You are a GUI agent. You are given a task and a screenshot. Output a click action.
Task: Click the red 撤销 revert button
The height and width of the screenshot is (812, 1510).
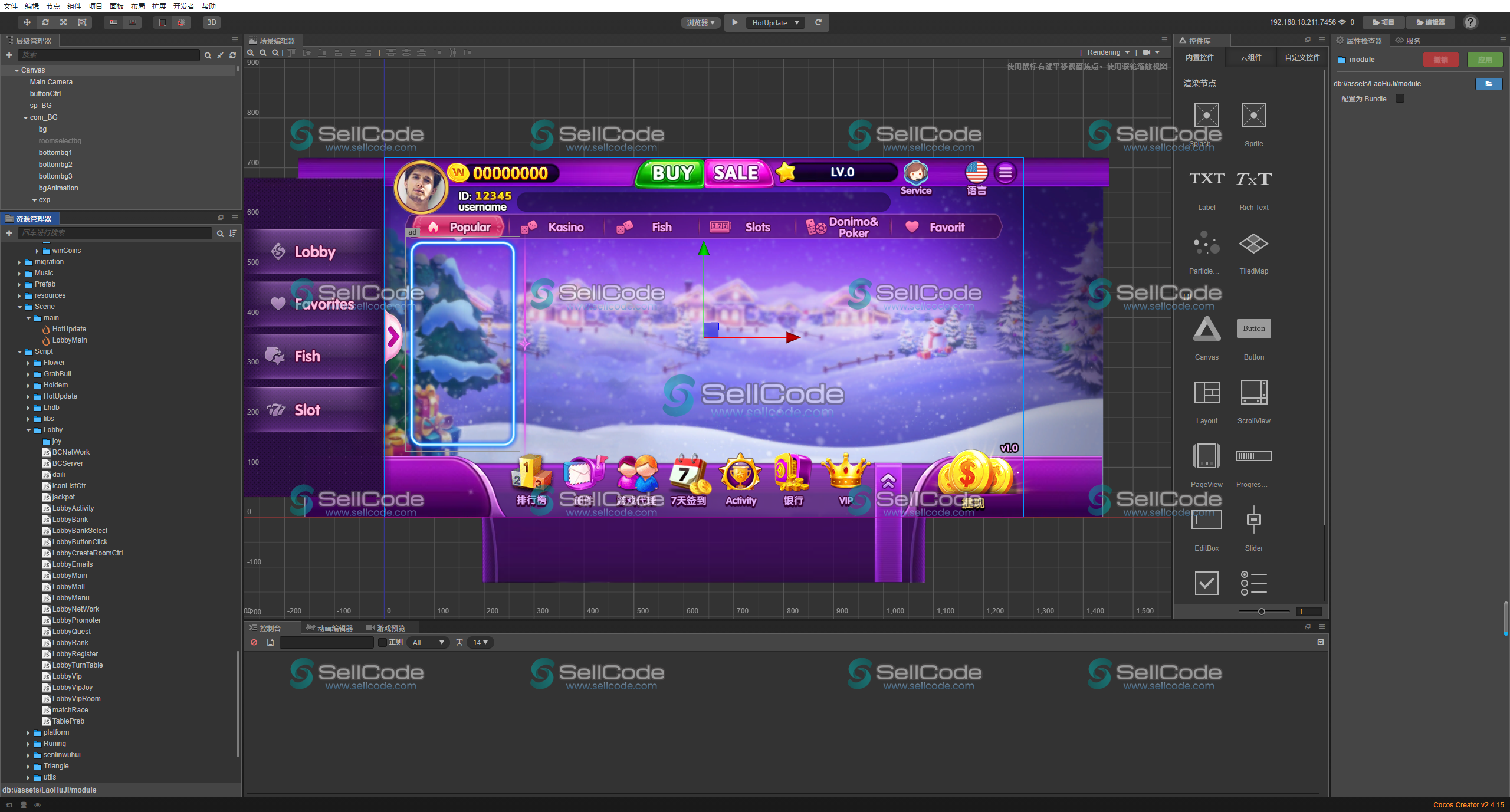point(1440,60)
